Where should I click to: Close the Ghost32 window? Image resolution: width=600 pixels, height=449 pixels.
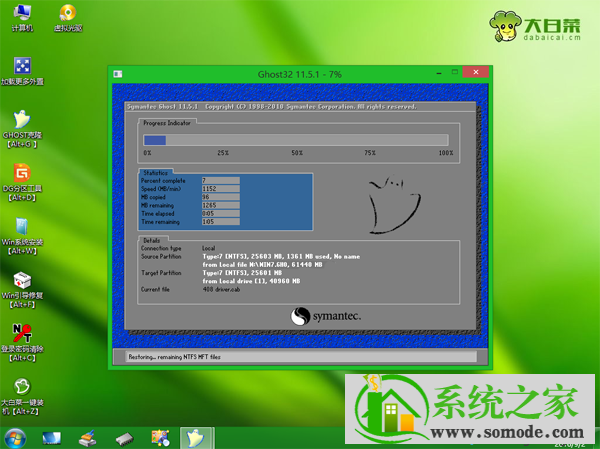476,72
